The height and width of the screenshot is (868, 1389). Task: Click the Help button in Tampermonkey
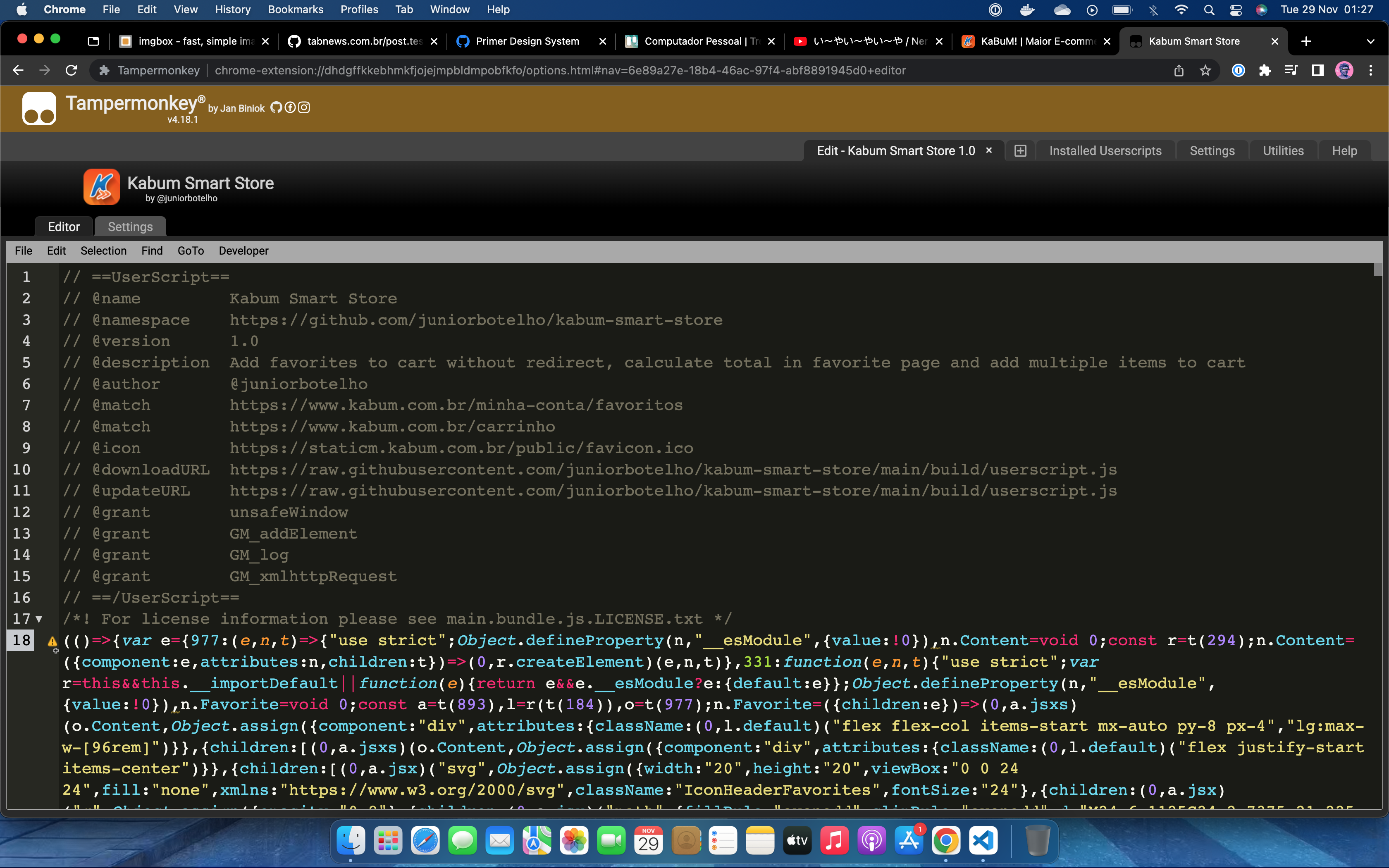pyautogui.click(x=1343, y=150)
